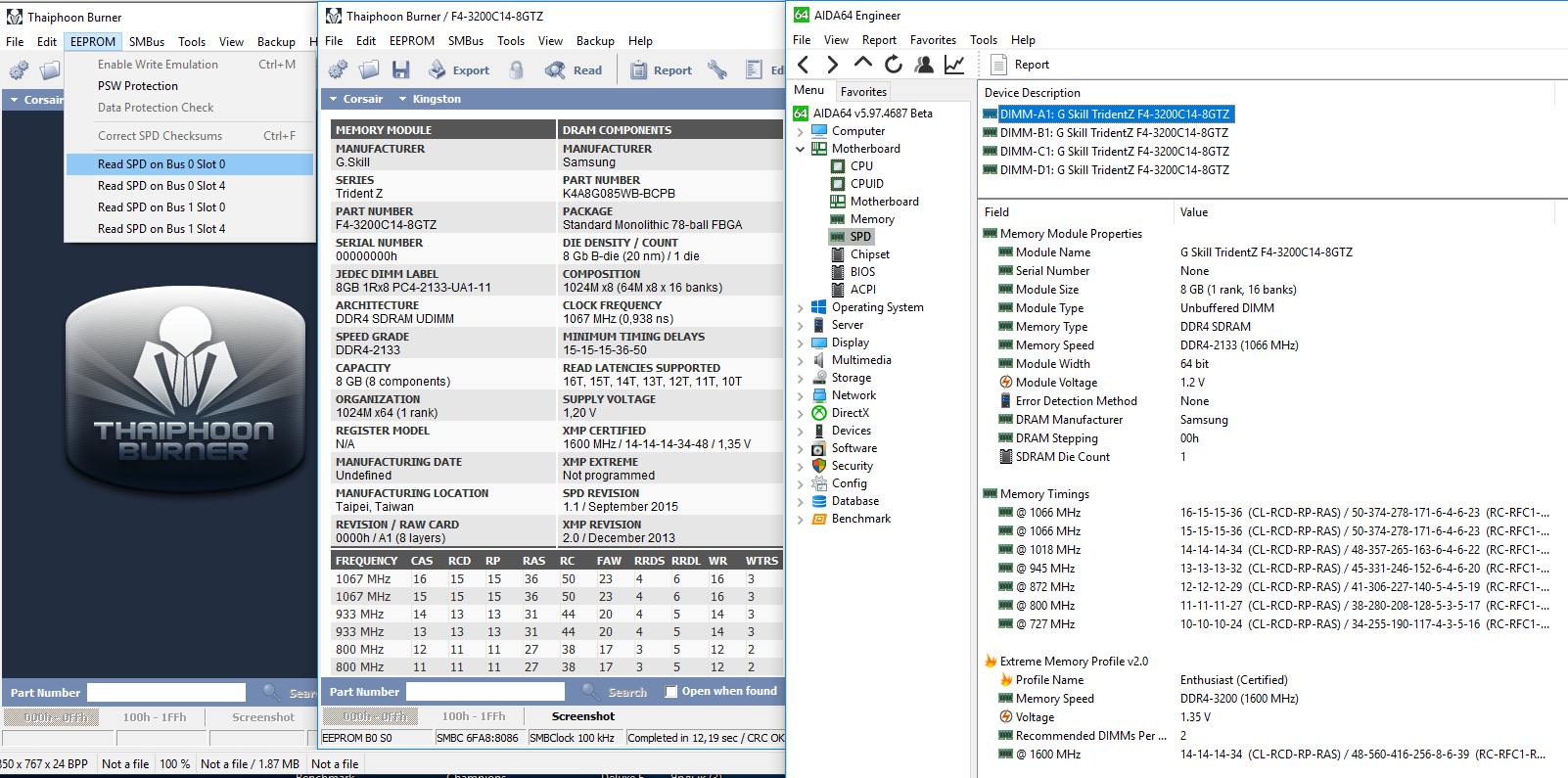Click the Report toolbar button in Thaiphoon Burner
1568x778 pixels.
point(661,69)
